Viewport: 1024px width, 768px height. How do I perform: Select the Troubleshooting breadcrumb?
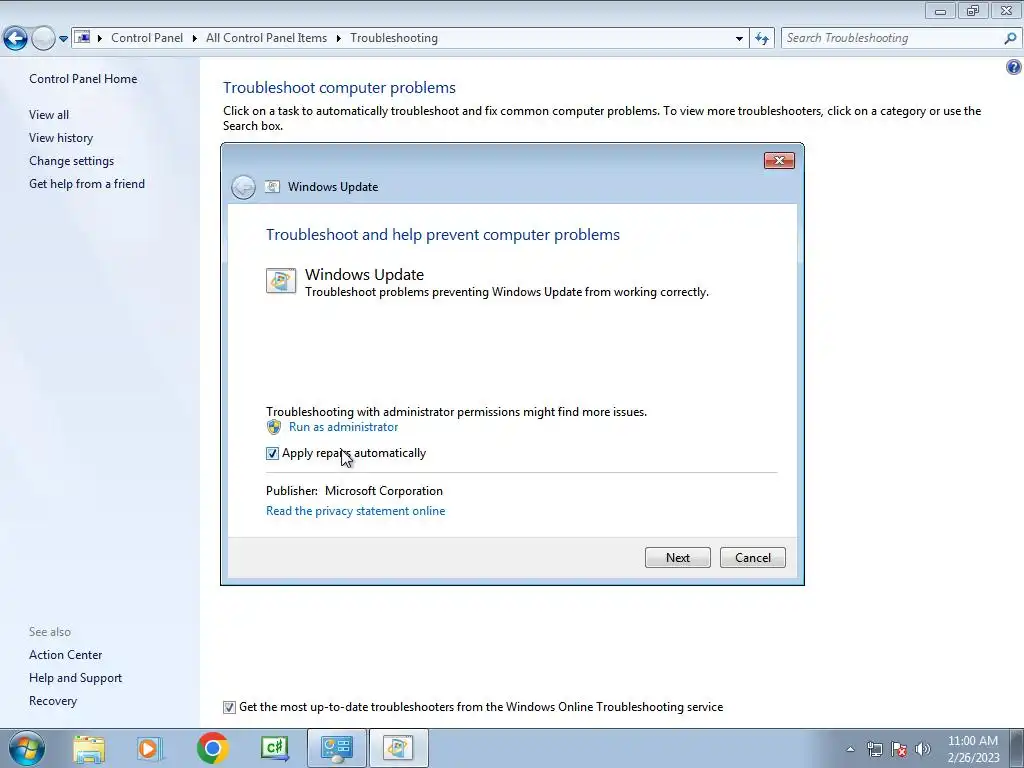coord(394,38)
